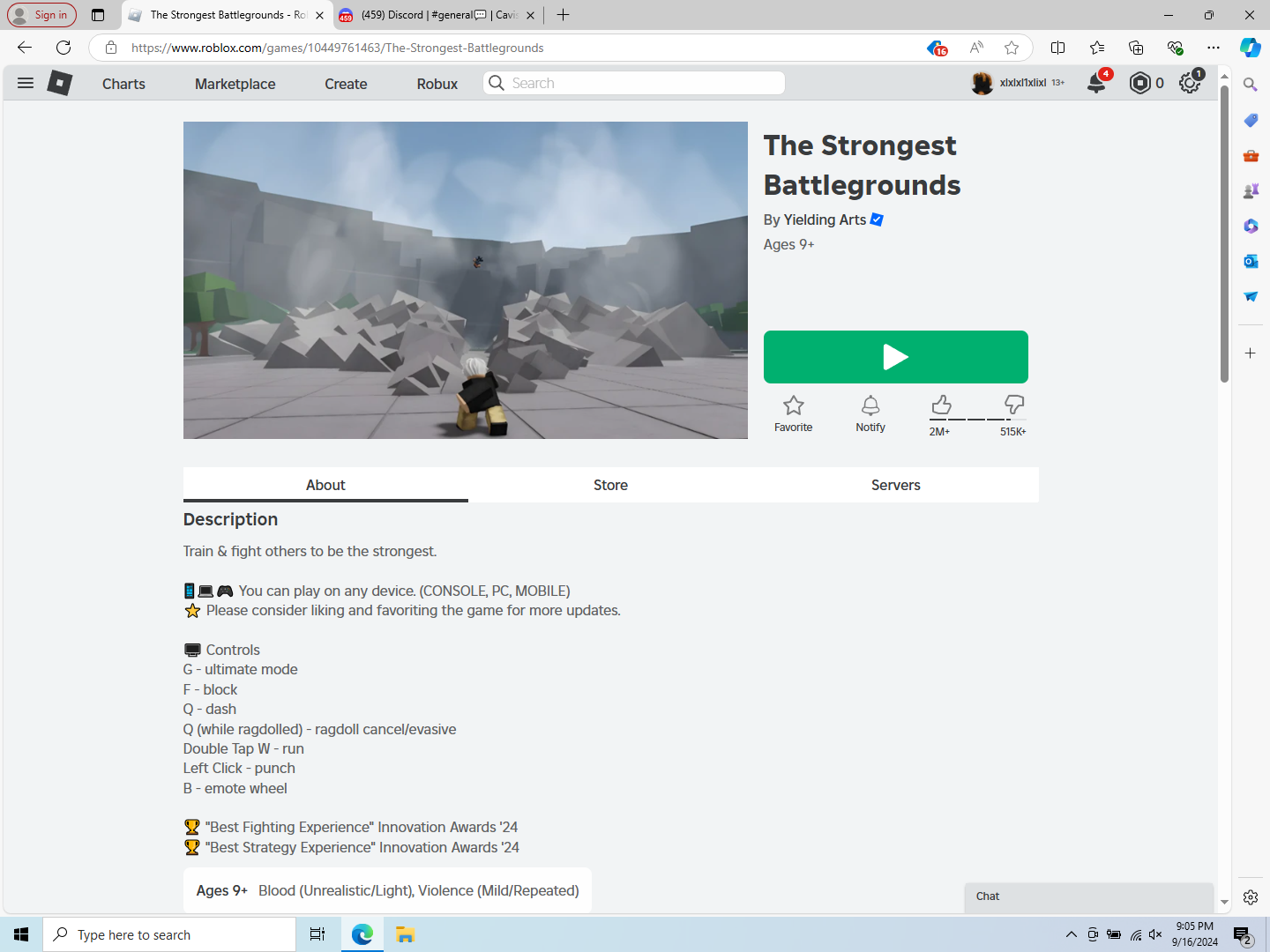1270x952 pixels.
Task: Favorite The Strongest Battlegrounds
Action: pyautogui.click(x=794, y=413)
